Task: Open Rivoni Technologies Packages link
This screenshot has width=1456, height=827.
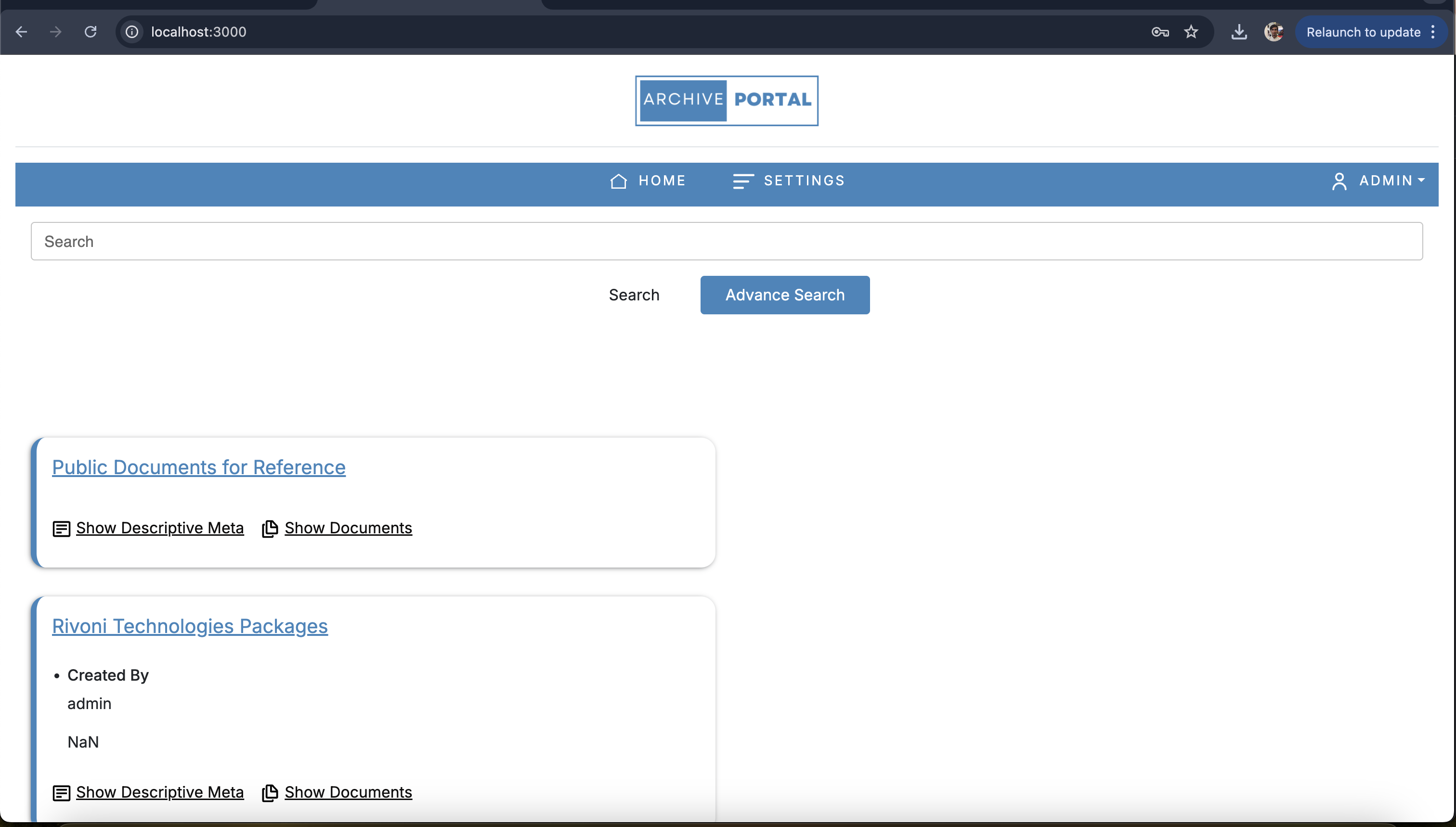Action: (x=190, y=626)
